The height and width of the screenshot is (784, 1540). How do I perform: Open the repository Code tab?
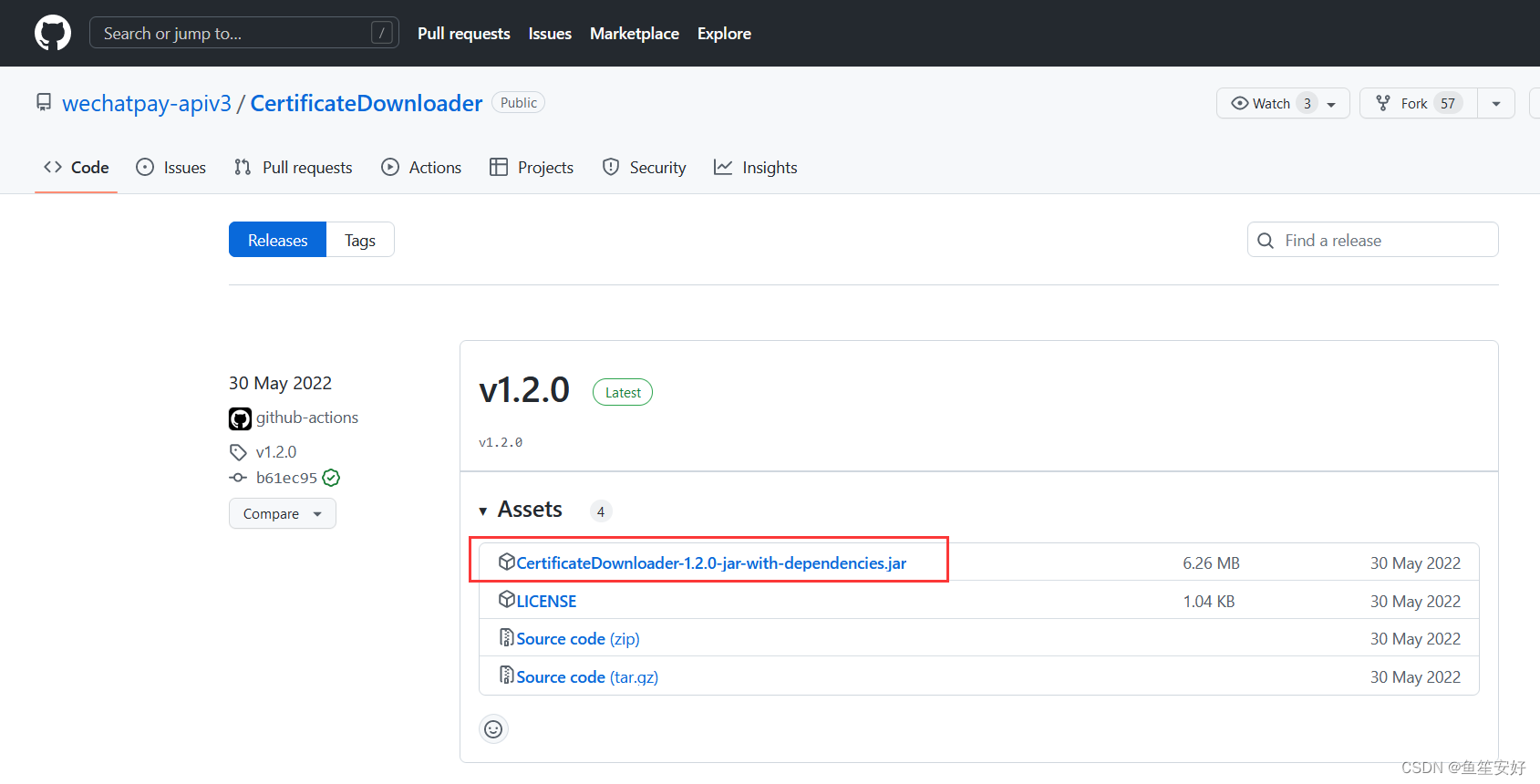77,167
